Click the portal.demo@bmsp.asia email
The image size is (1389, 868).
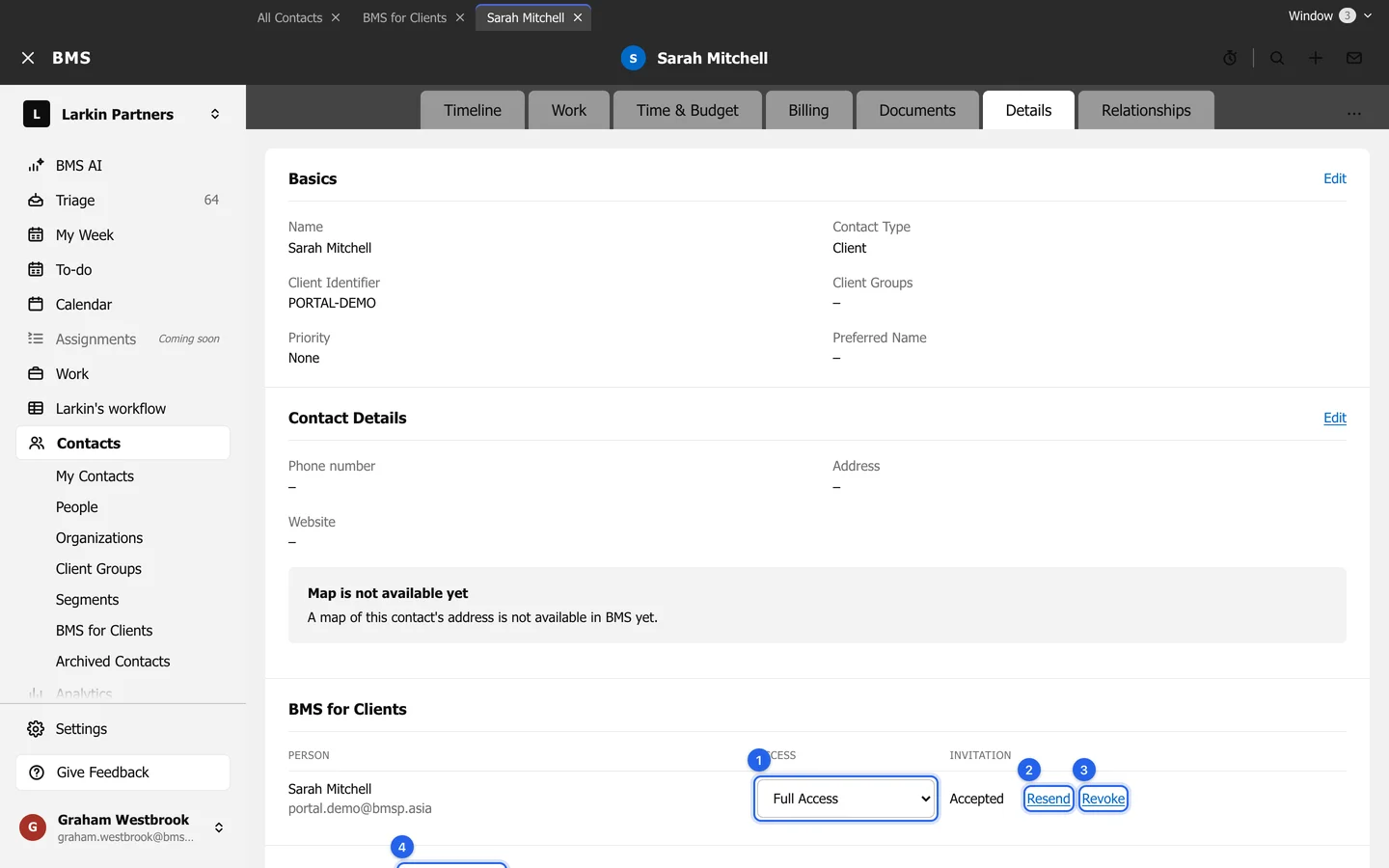pyautogui.click(x=360, y=808)
